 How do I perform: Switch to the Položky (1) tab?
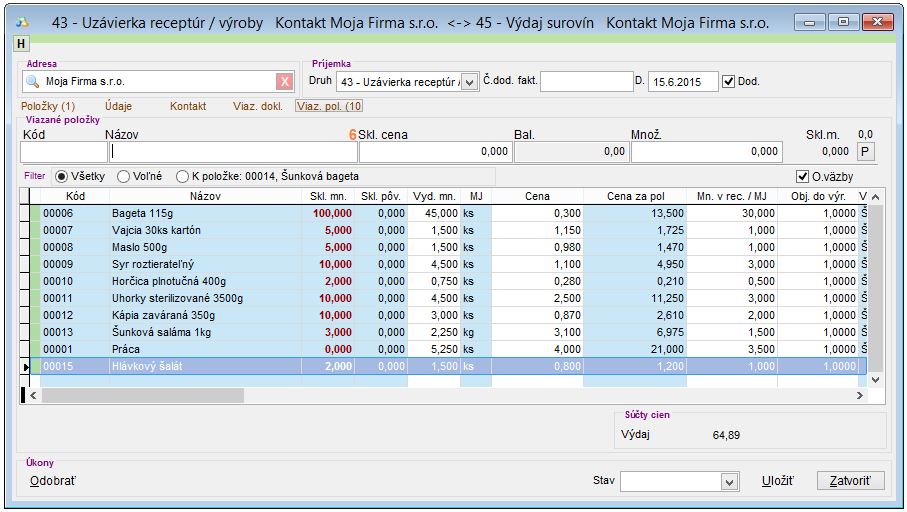pyautogui.click(x=48, y=106)
